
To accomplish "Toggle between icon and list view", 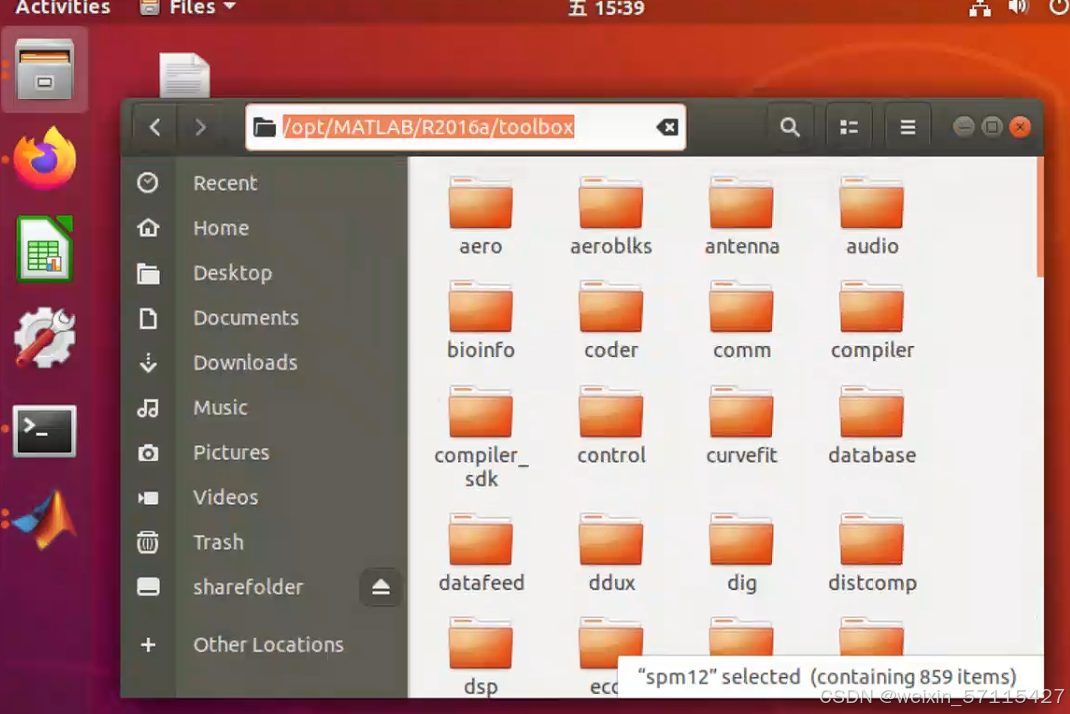I will point(849,127).
